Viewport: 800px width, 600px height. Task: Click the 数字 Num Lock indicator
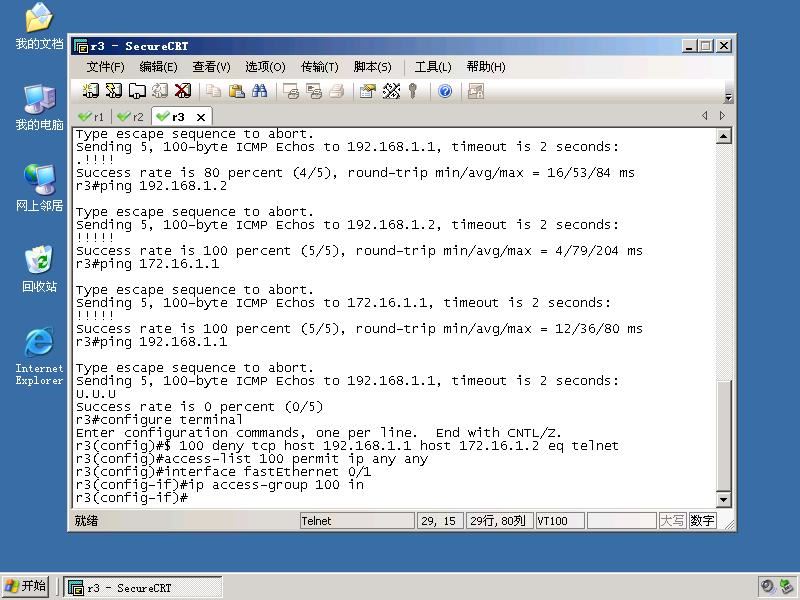coord(703,521)
